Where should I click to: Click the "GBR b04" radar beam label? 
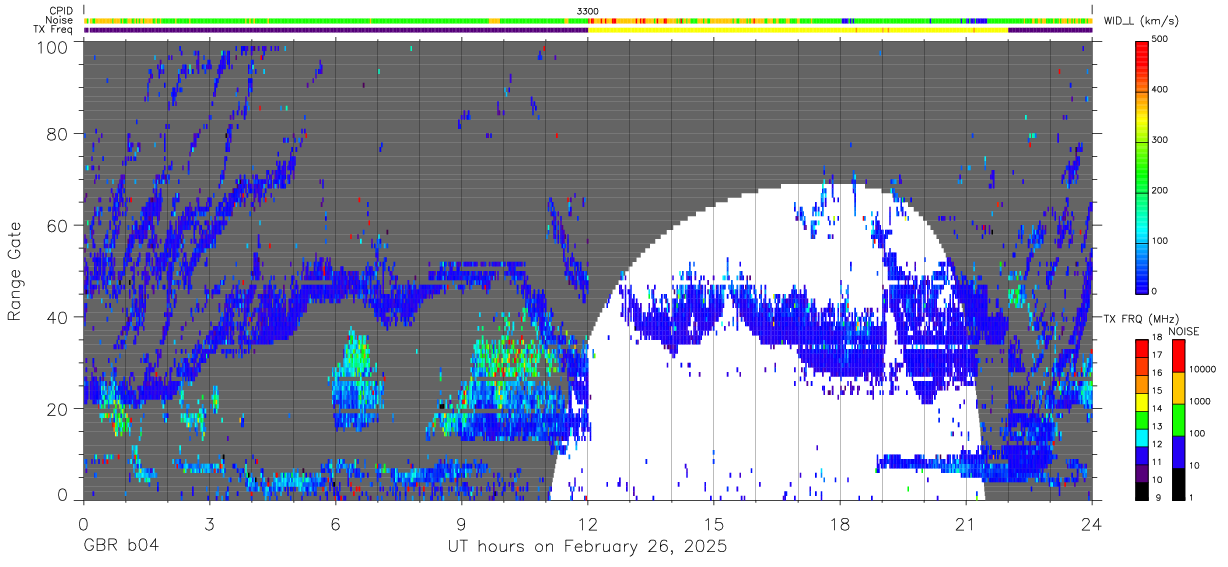pyautogui.click(x=120, y=547)
